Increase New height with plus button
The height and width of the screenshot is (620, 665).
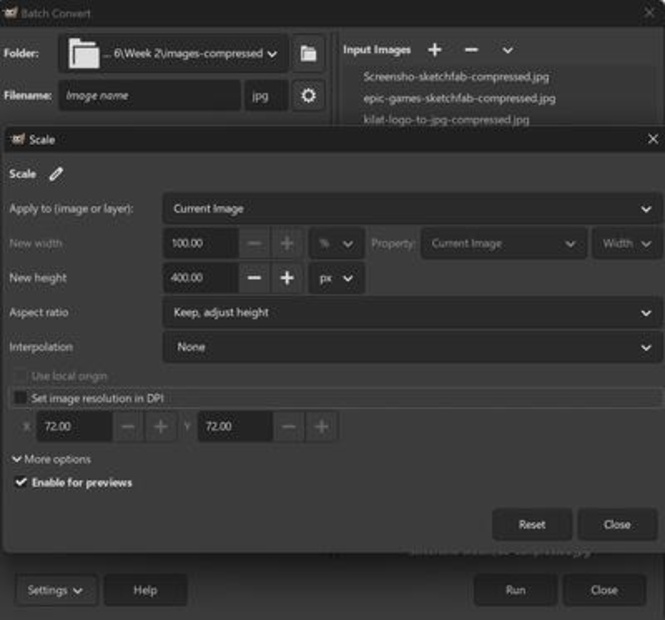click(x=287, y=278)
